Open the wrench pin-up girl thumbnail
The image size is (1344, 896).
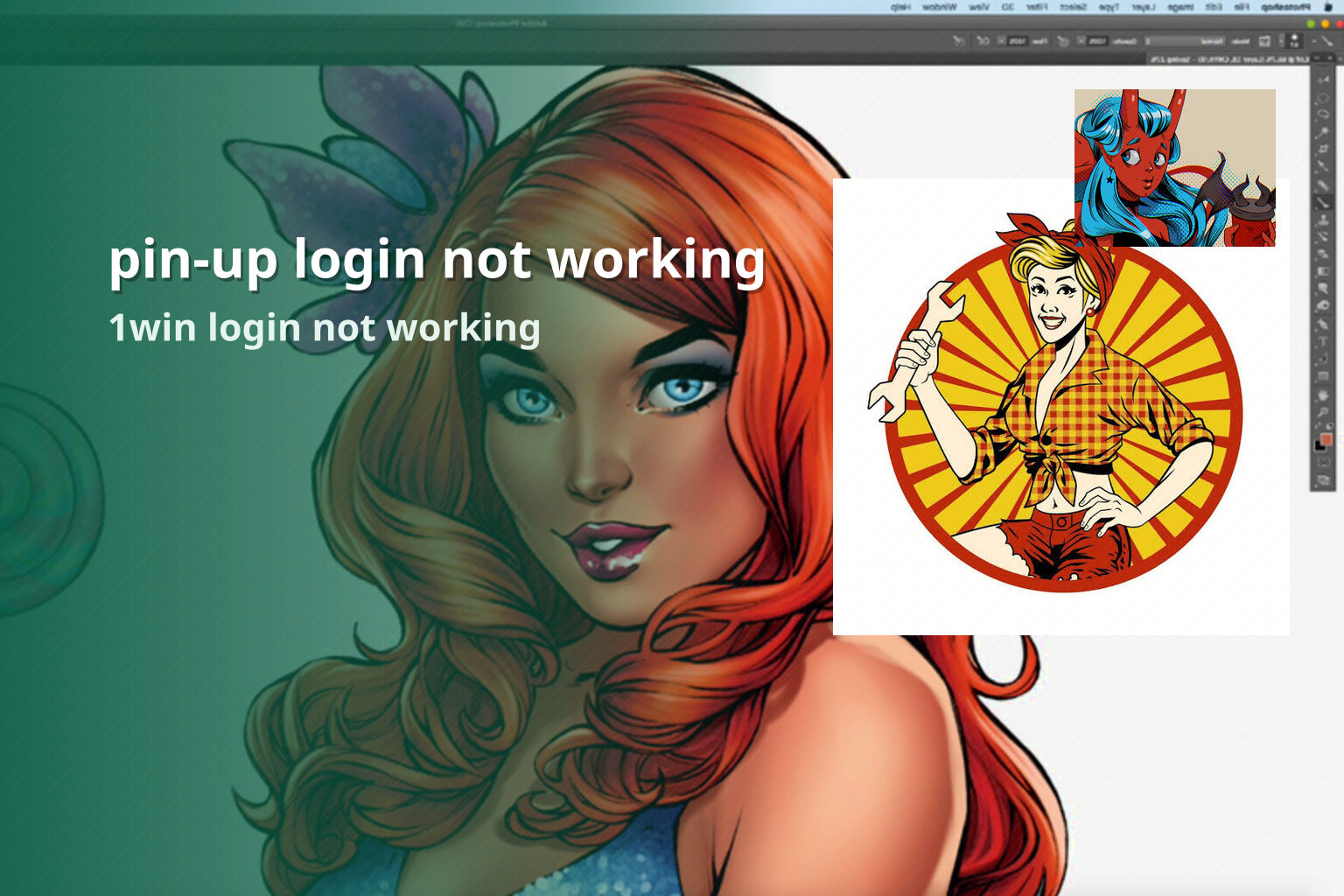click(x=1060, y=407)
